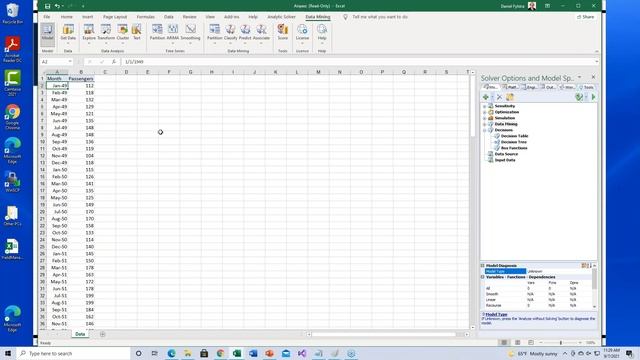Click the green checkmark analyze icon in task pane
The width and height of the screenshot is (640, 360).
click(578, 97)
